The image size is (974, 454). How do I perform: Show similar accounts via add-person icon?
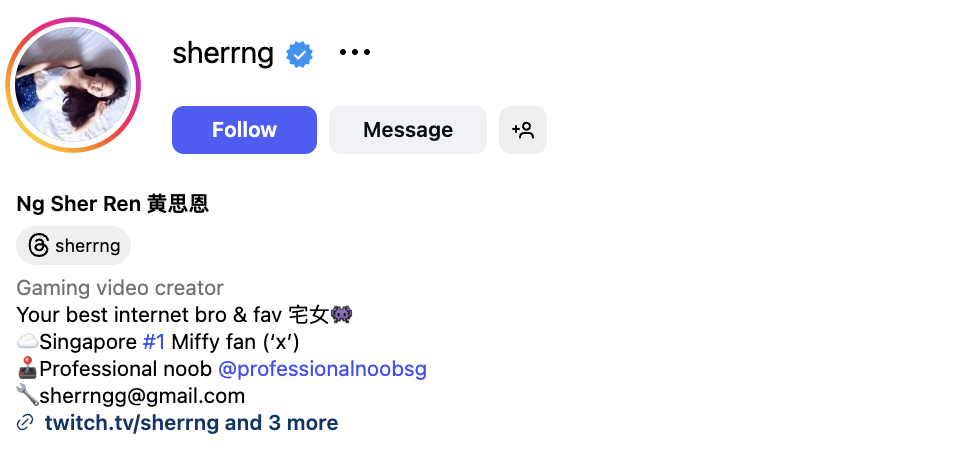tap(523, 130)
